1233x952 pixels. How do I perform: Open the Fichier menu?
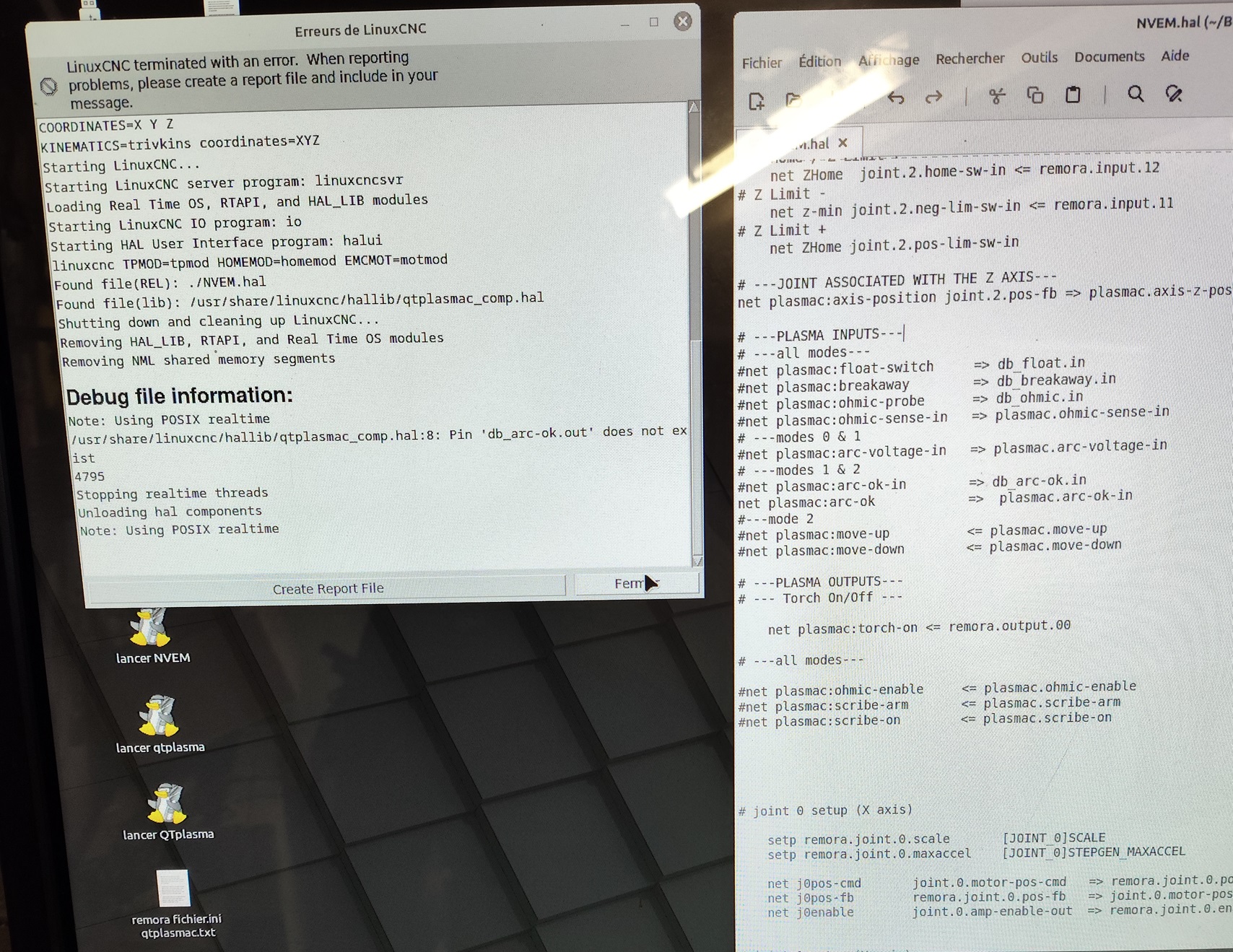[x=762, y=63]
